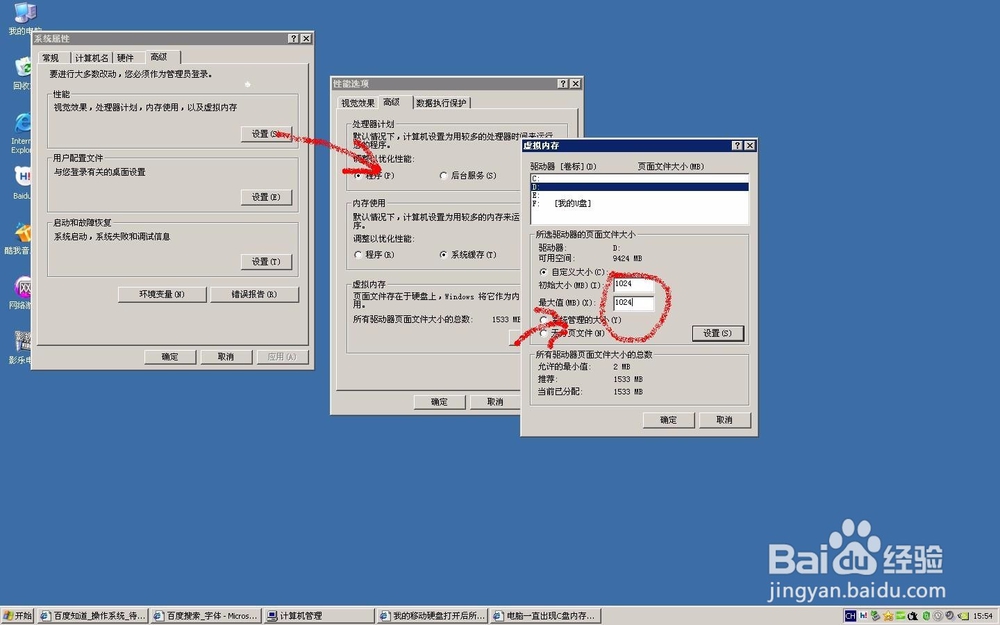Click the Baidu Hi tray icon
Screen dimensions: 1000x625
click(864, 615)
